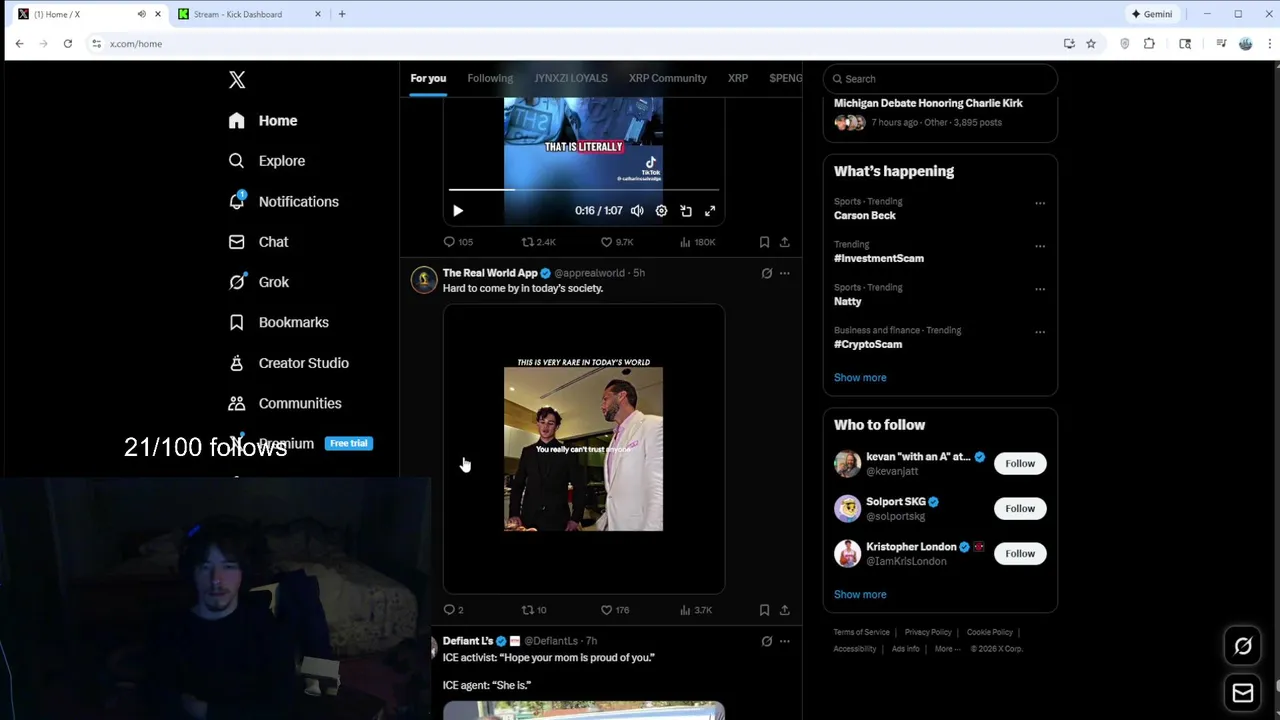
Task: Open video settings gear
Action: pos(661,211)
